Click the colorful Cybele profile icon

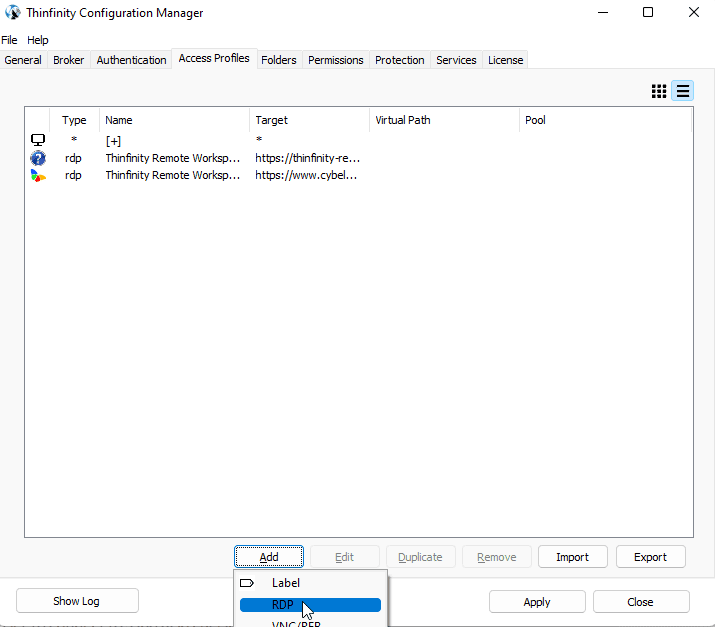pyautogui.click(x=38, y=175)
